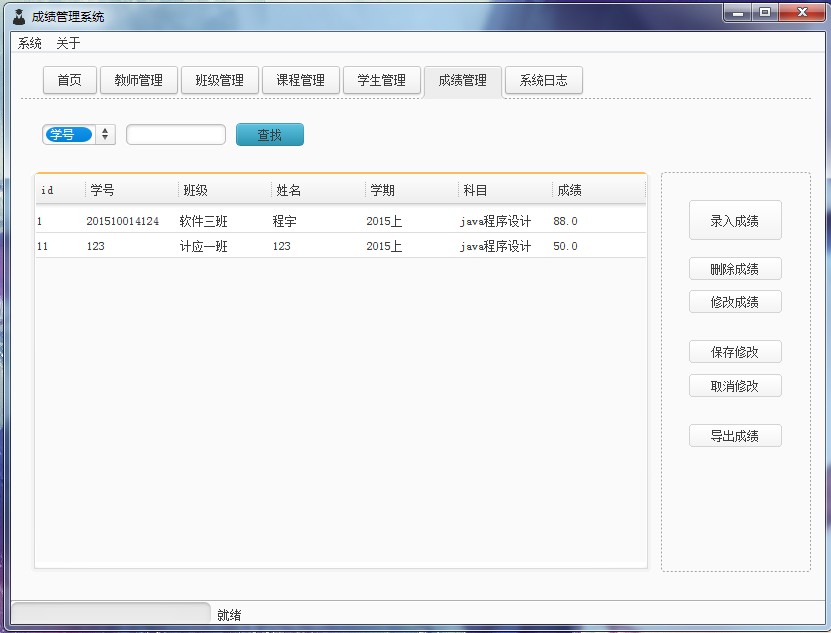The width and height of the screenshot is (831, 633).
Task: Click the 修改成绩 button
Action: pyautogui.click(x=735, y=302)
